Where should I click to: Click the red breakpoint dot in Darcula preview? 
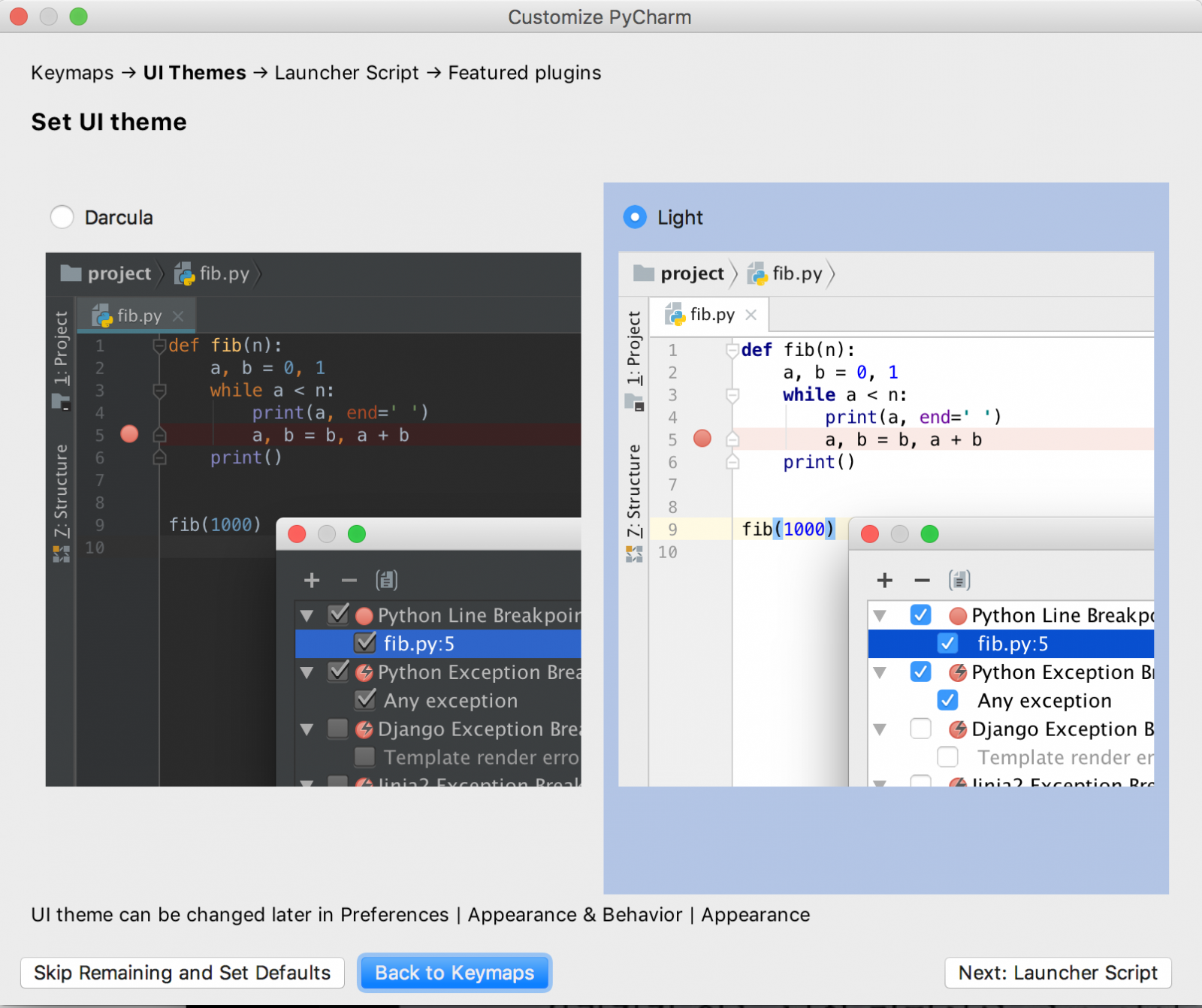coord(129,434)
